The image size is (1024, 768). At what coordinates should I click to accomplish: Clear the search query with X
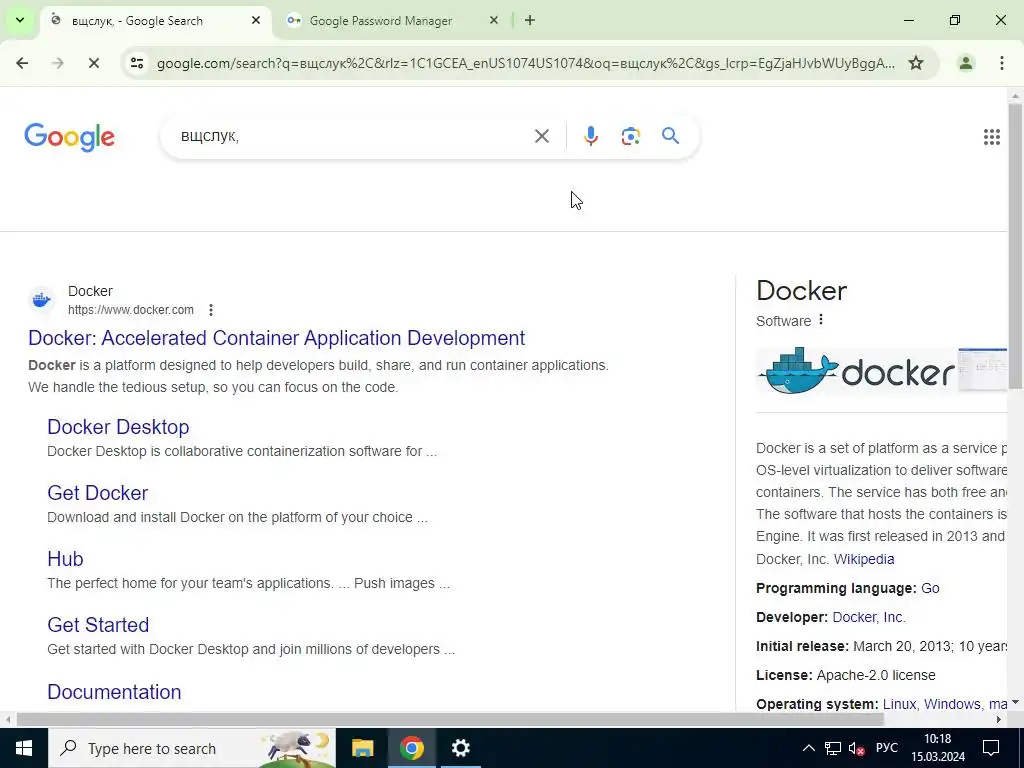(x=541, y=136)
